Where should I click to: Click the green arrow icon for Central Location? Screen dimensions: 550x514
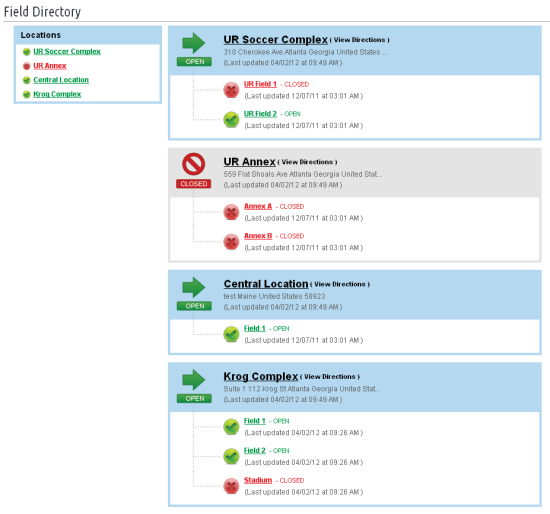point(194,287)
